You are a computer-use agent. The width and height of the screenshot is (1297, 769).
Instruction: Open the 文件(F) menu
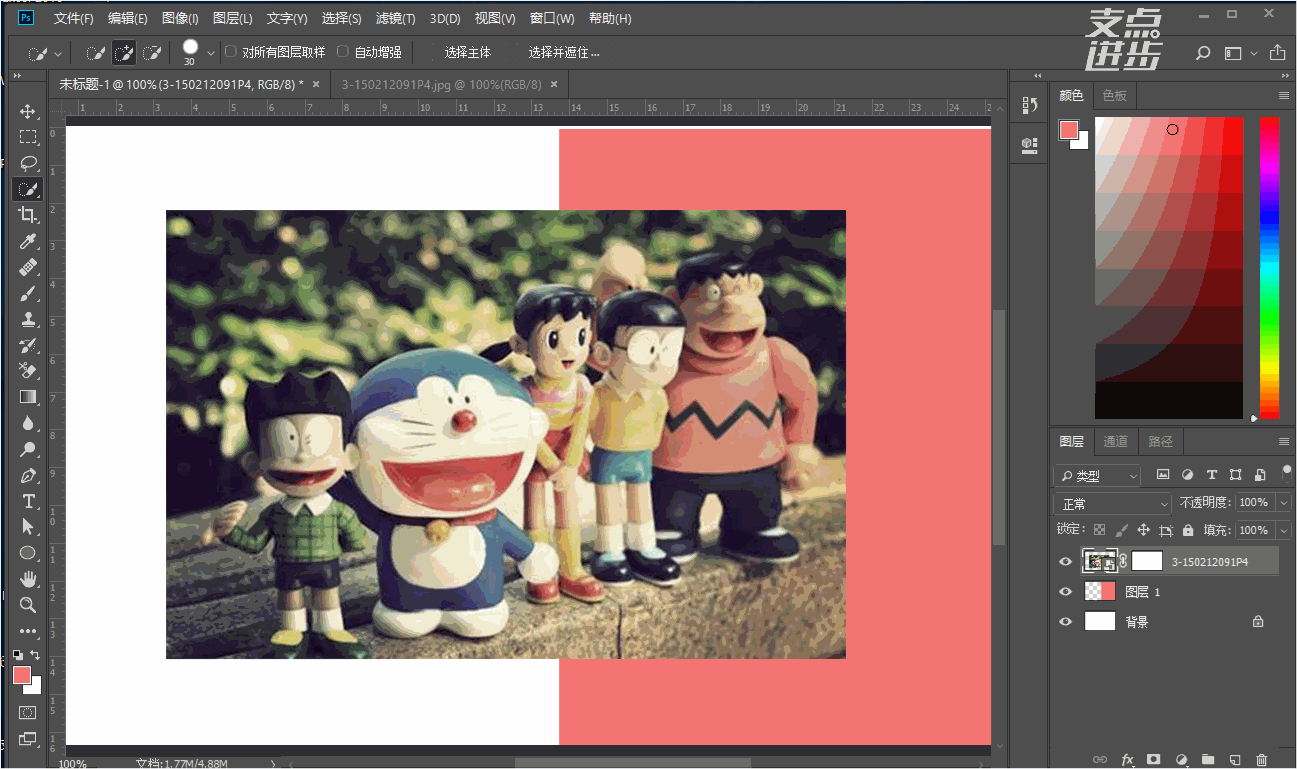(x=74, y=19)
